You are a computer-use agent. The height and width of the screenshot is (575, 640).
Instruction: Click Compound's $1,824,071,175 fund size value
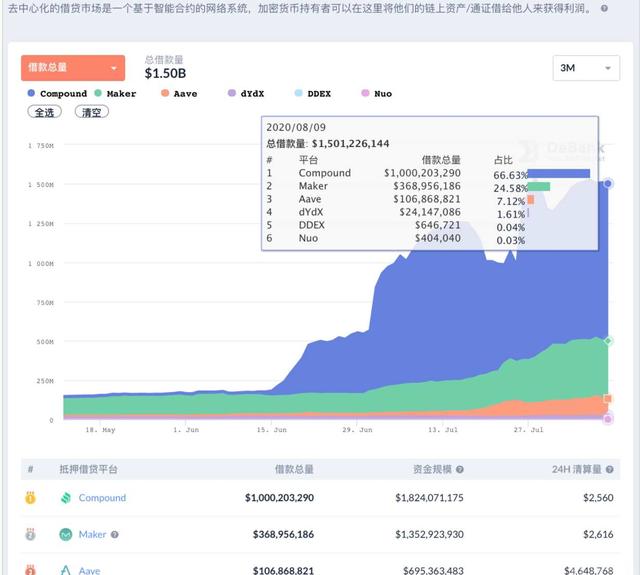pos(429,497)
